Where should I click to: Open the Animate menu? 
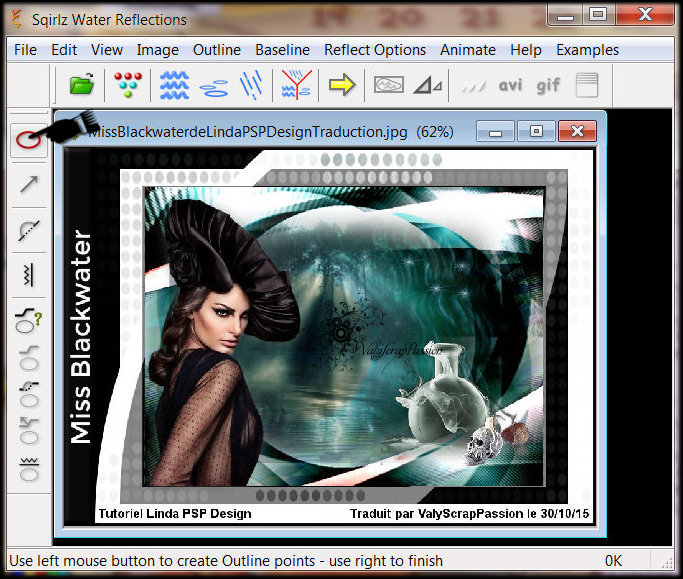tap(468, 50)
